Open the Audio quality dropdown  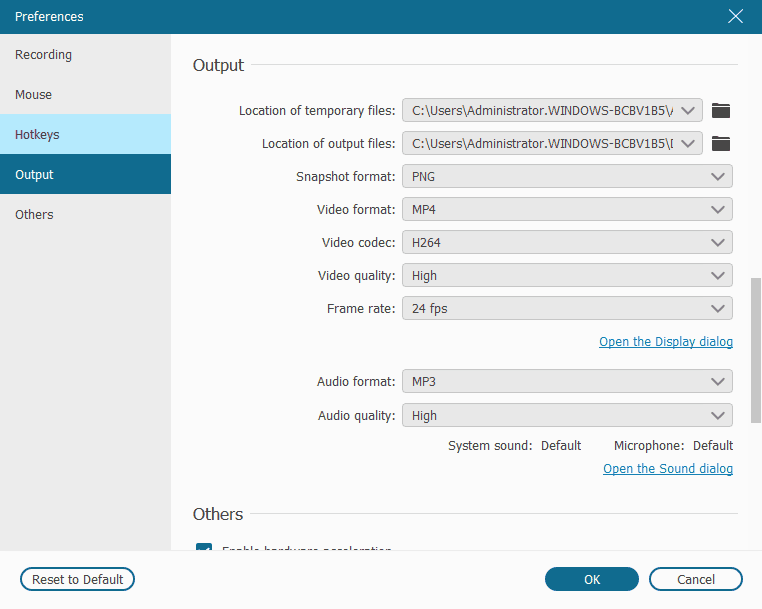567,416
